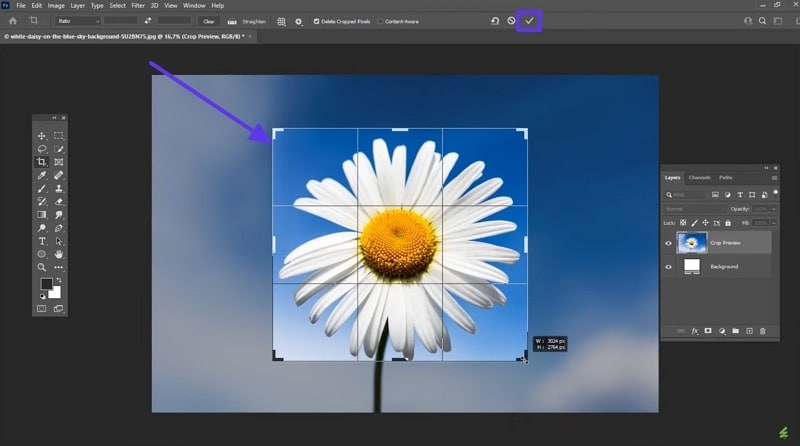This screenshot has height=446, width=800.
Task: Toggle the lock all padlock
Action: [x=728, y=223]
